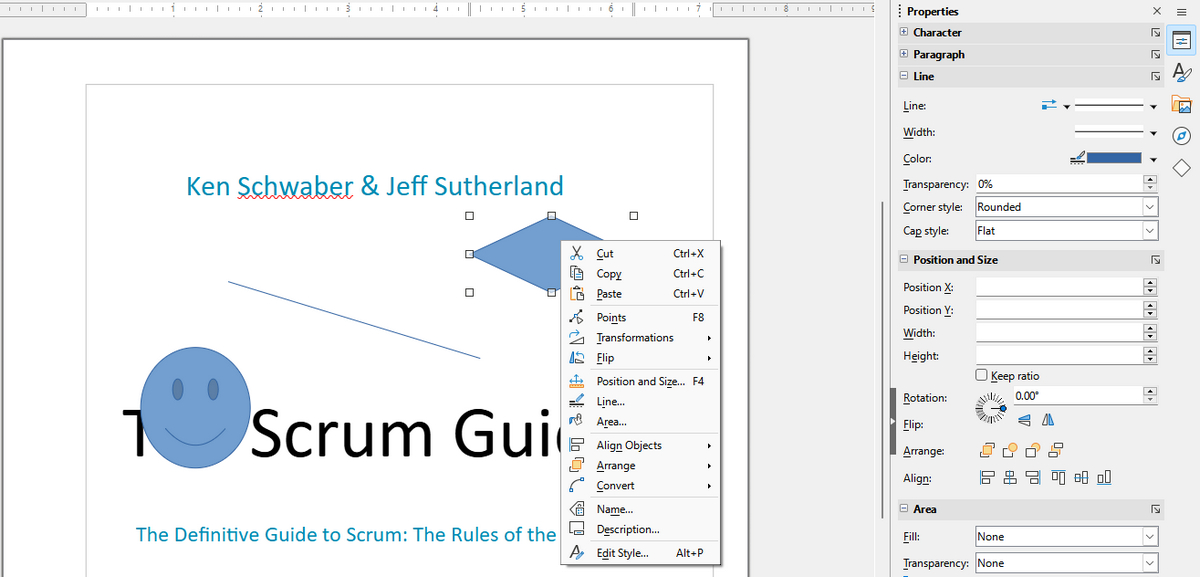This screenshot has height=577, width=1200.
Task: Click Edit Style in context menu
Action: click(x=622, y=553)
